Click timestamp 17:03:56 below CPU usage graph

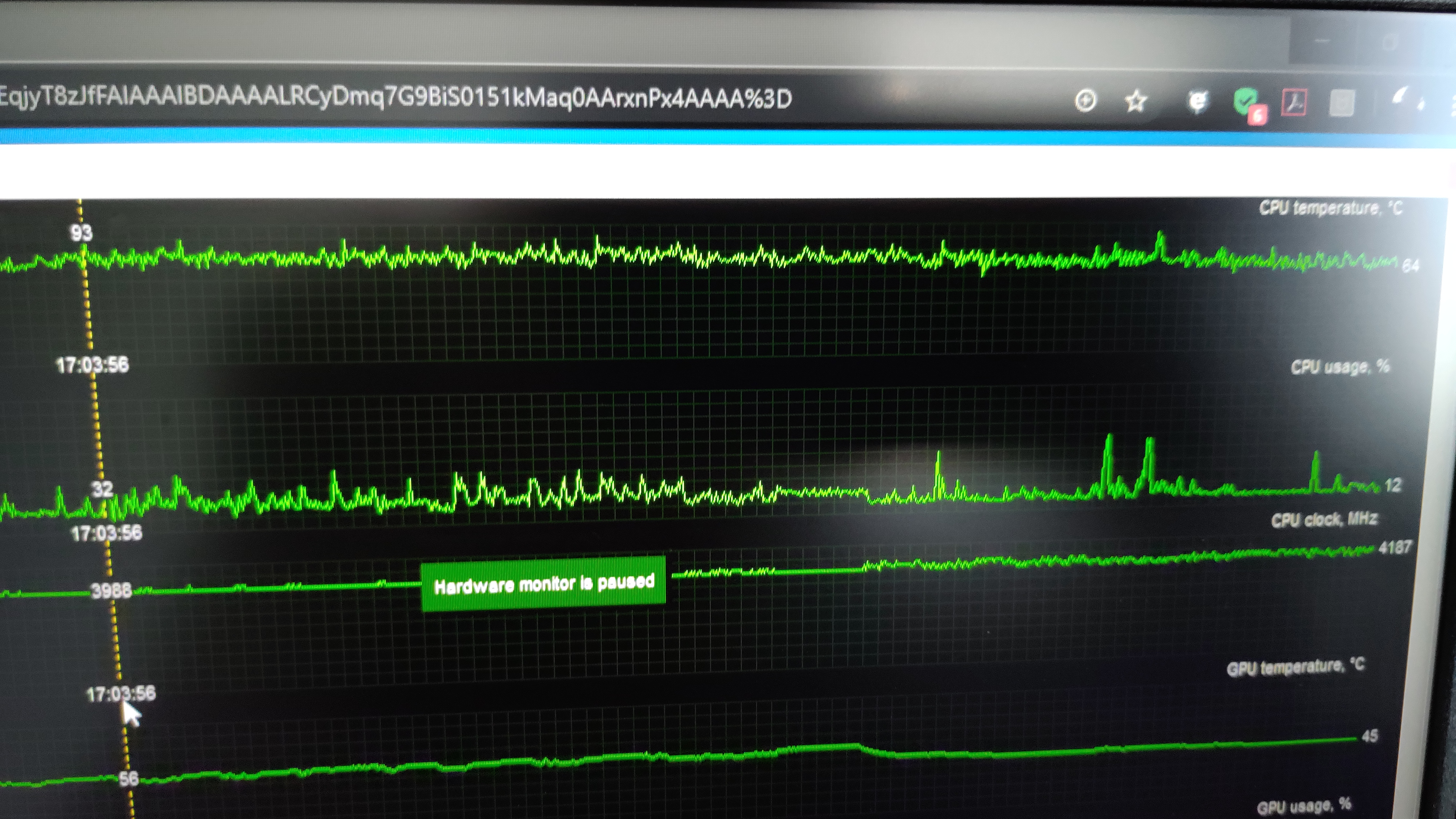(x=106, y=533)
